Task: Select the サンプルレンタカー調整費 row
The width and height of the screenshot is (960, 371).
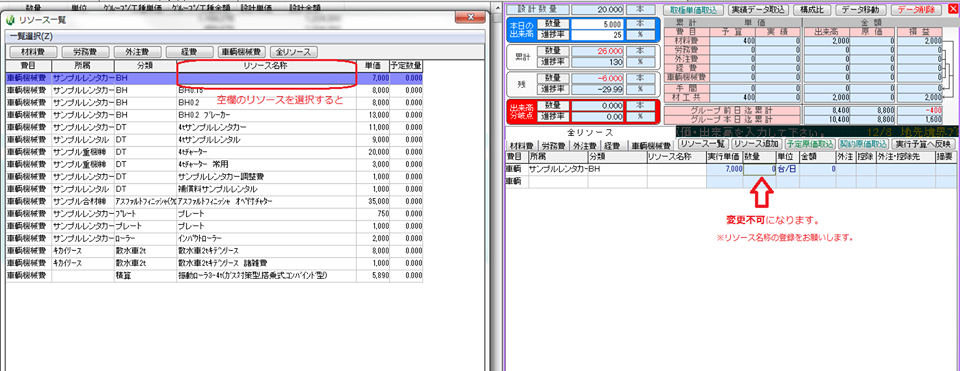Action: 214,176
